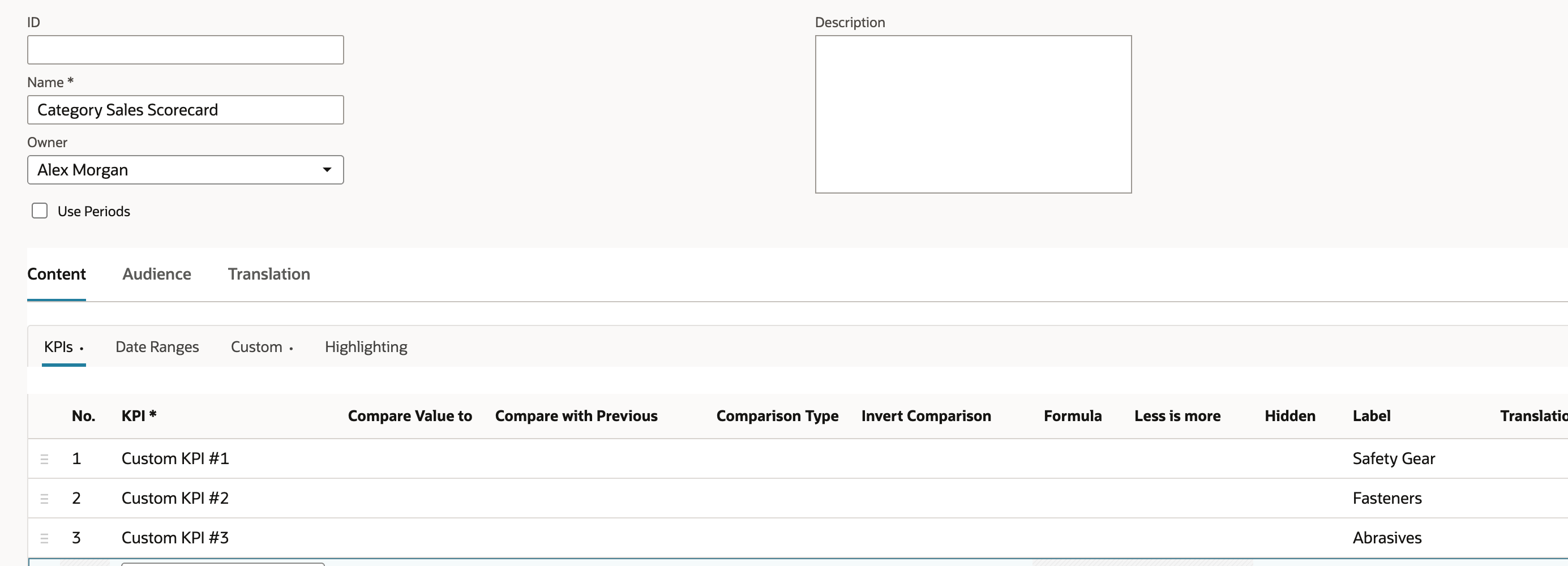Click the Invert Comparison column header
The image size is (1568, 566).
tap(926, 415)
